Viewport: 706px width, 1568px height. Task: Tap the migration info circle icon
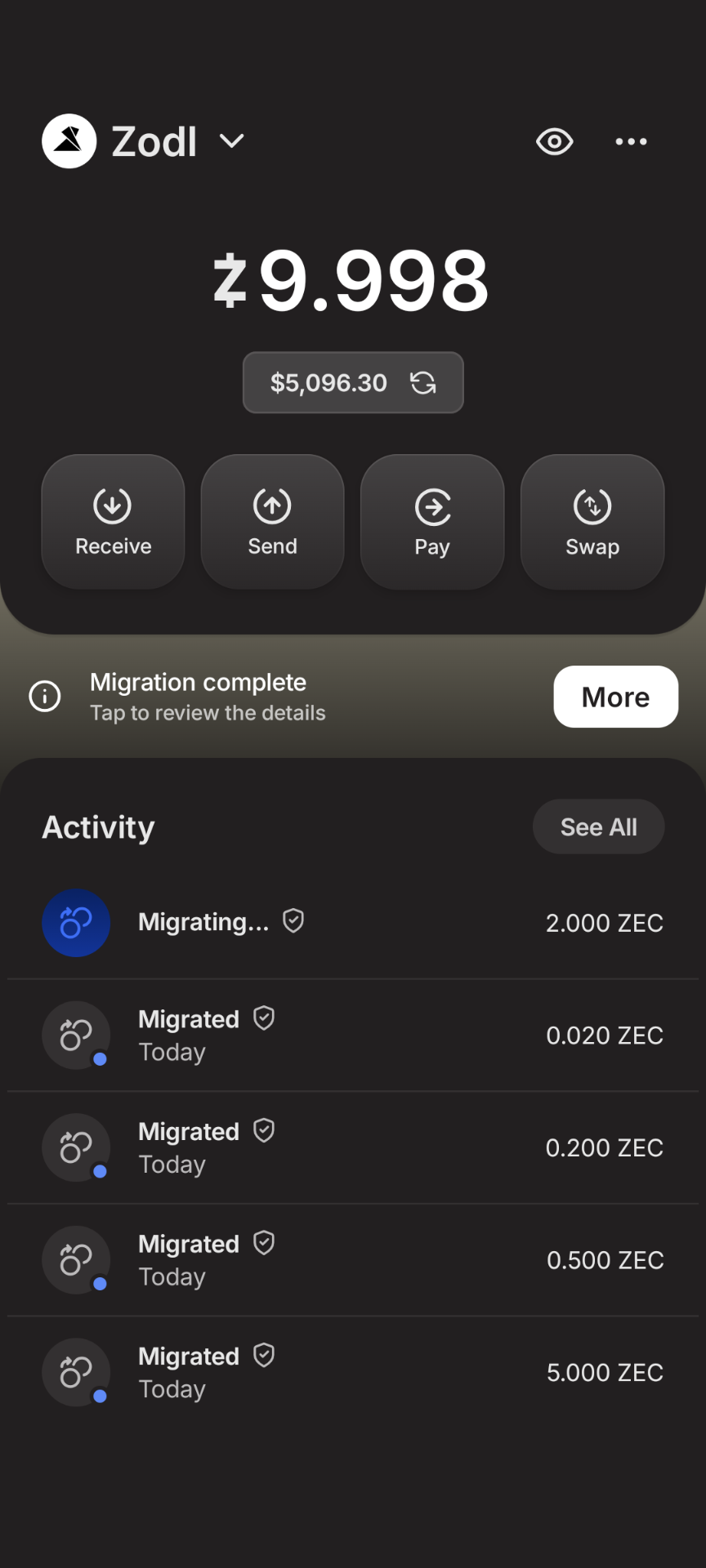pyautogui.click(x=45, y=697)
